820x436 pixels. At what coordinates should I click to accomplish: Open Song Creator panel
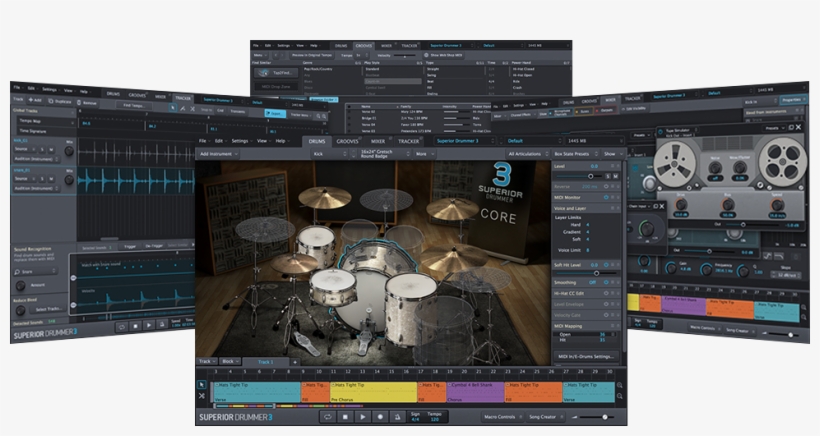545,417
